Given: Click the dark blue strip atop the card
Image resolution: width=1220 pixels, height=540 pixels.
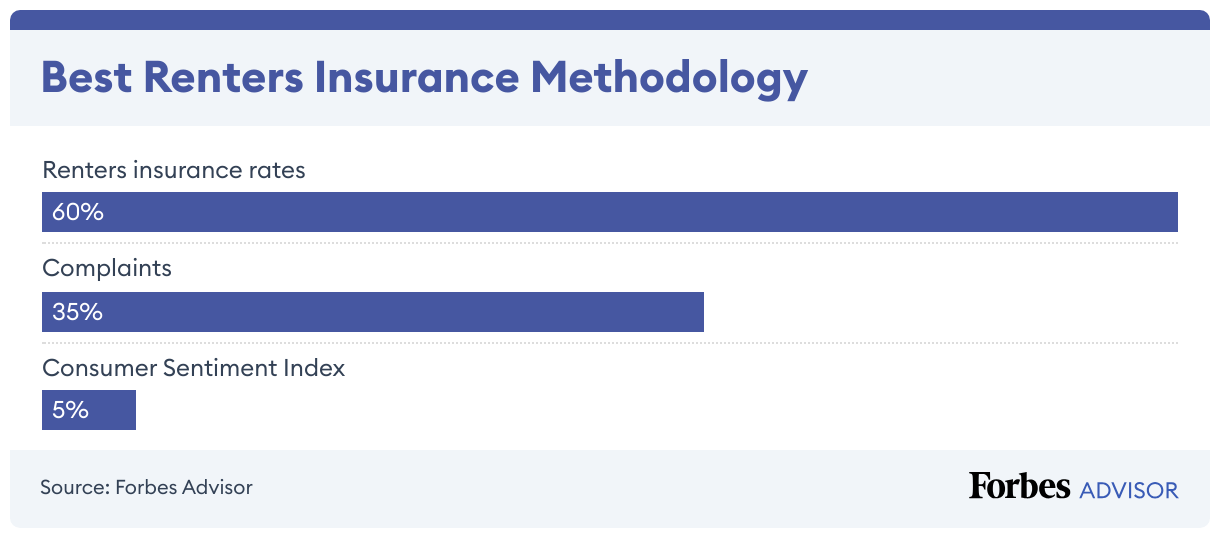Looking at the screenshot, I should (x=610, y=19).
